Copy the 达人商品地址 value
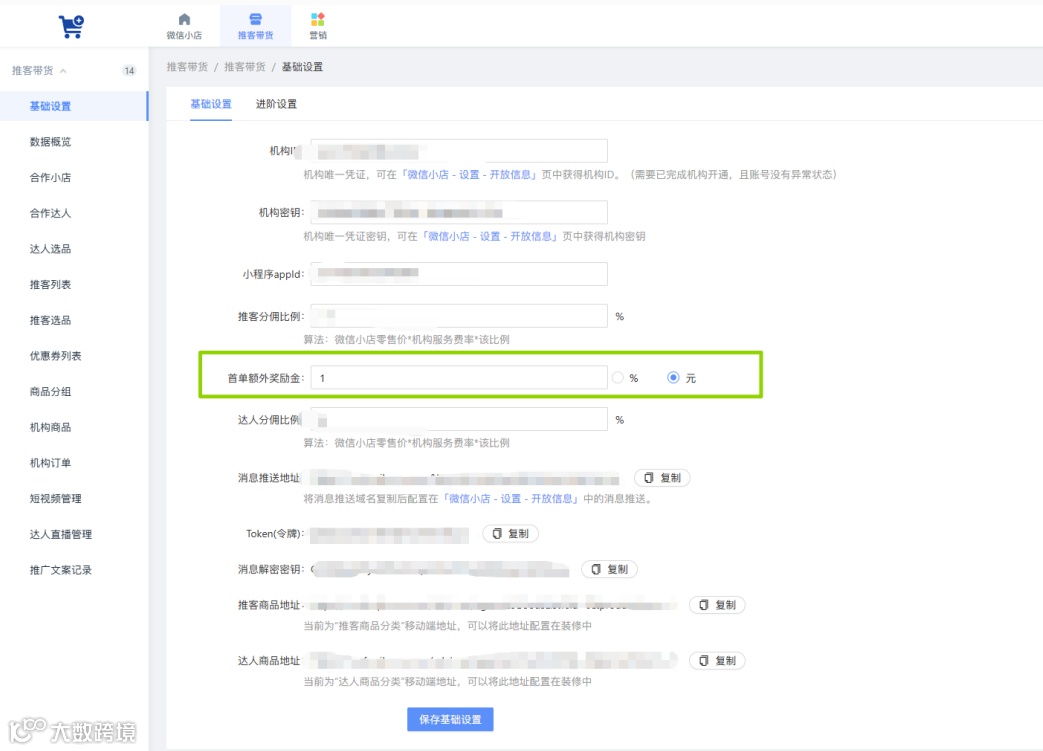Image resolution: width=1043 pixels, height=751 pixels. click(717, 661)
